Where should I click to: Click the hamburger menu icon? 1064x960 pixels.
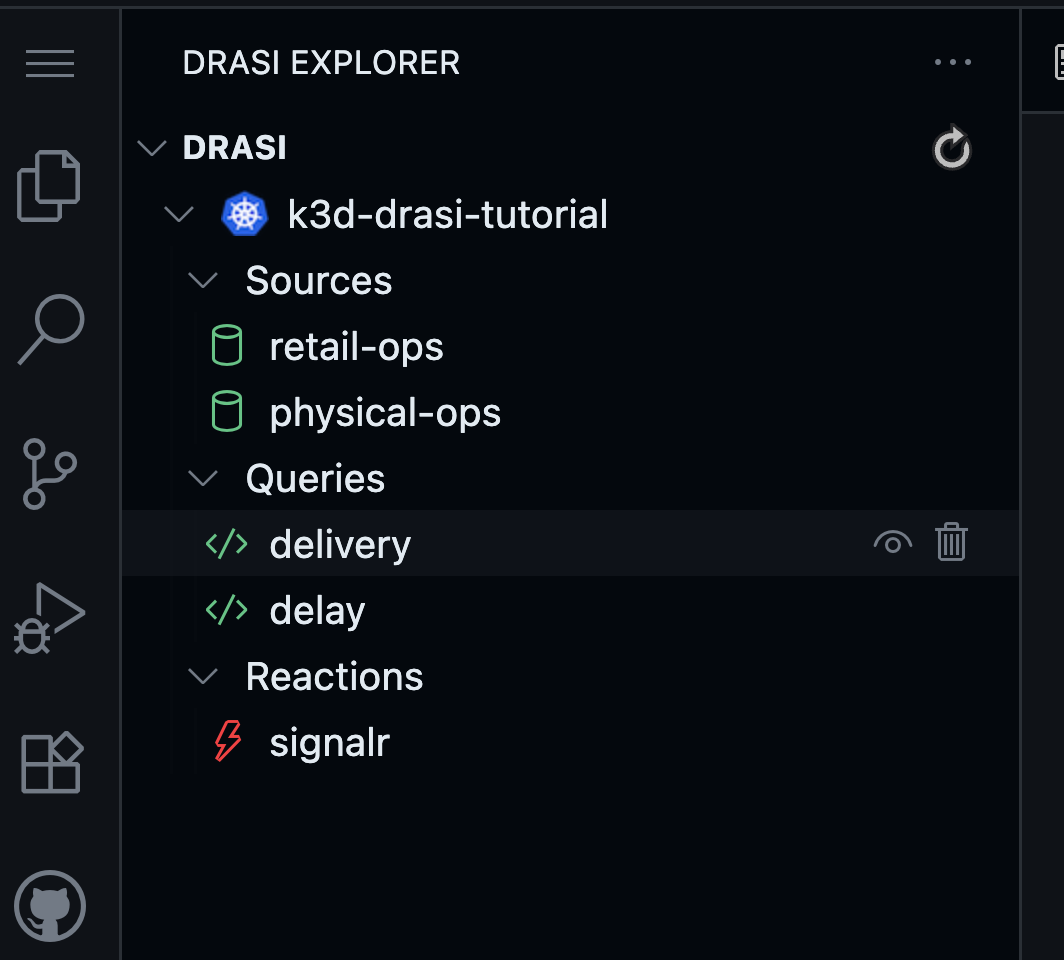point(50,63)
